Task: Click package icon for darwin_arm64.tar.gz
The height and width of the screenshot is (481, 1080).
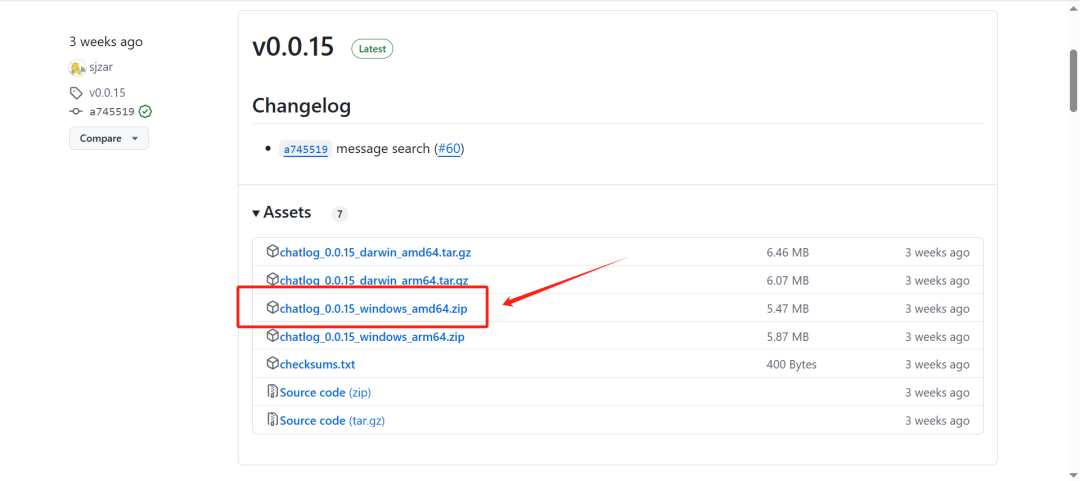Action: point(272,280)
